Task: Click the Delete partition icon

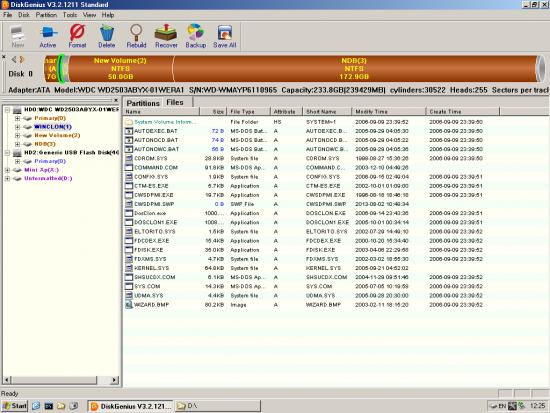Action: [x=107, y=36]
